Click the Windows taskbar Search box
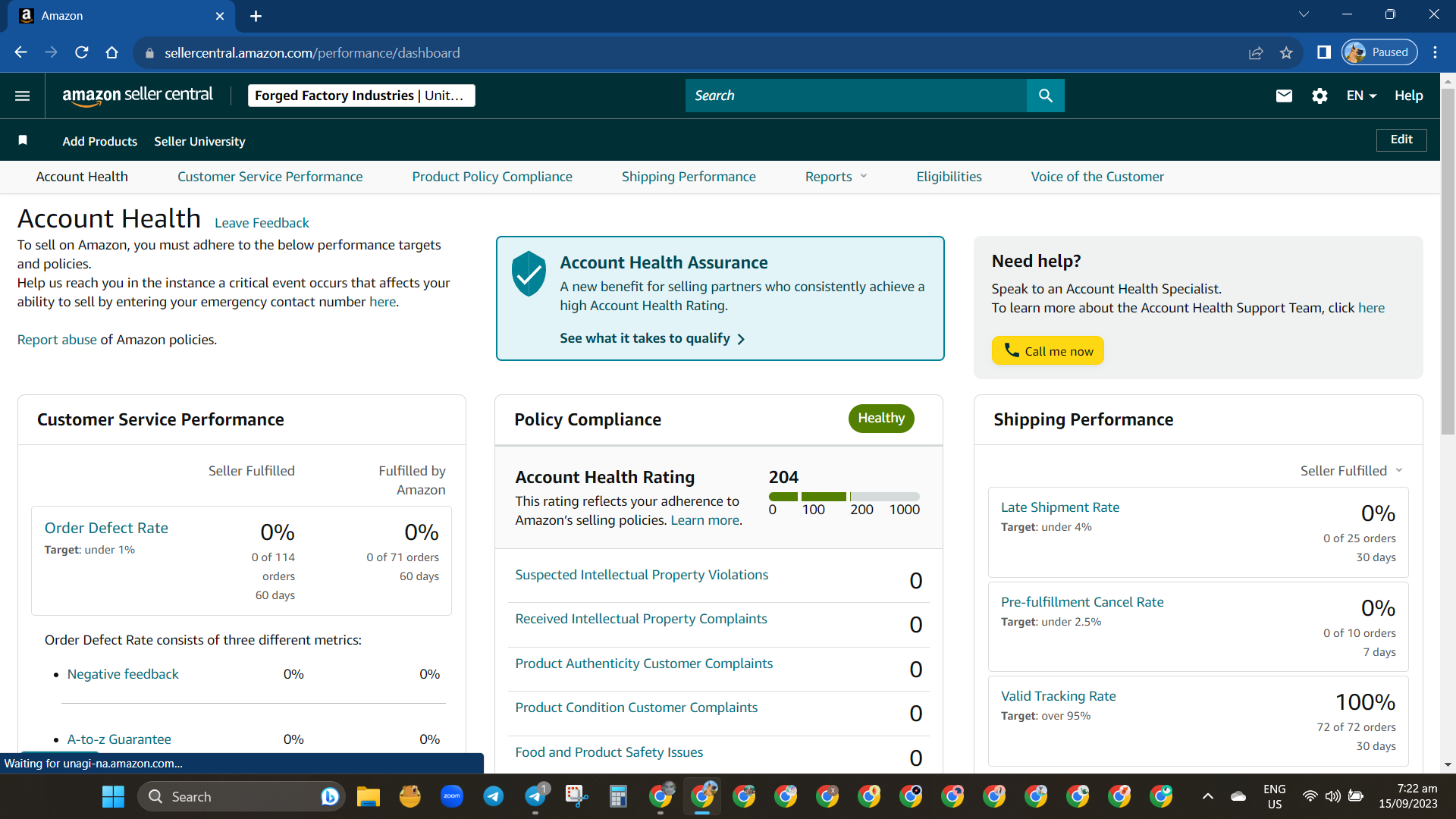The image size is (1456, 819). (241, 796)
